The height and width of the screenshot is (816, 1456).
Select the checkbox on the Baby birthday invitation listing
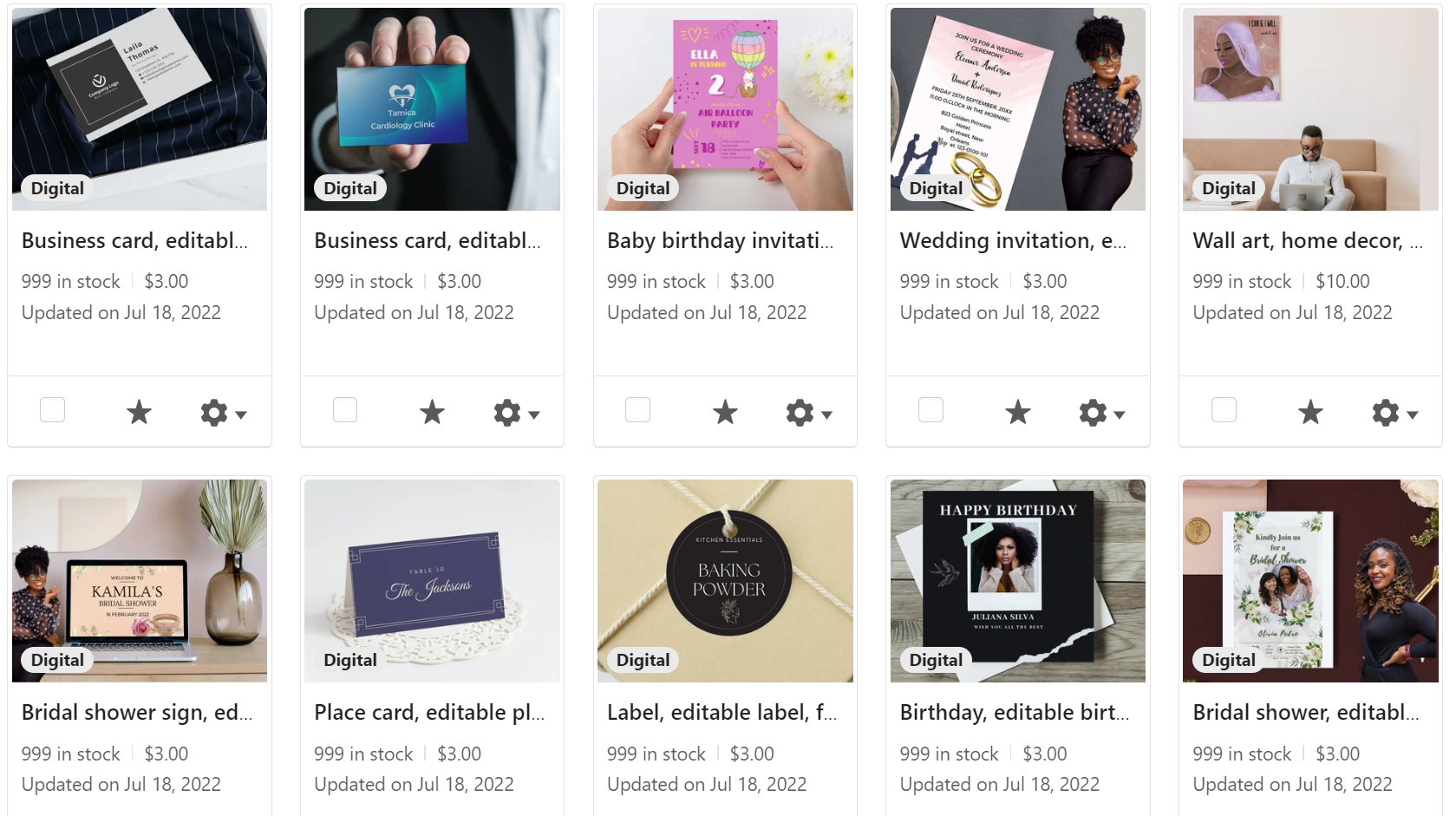coord(637,409)
